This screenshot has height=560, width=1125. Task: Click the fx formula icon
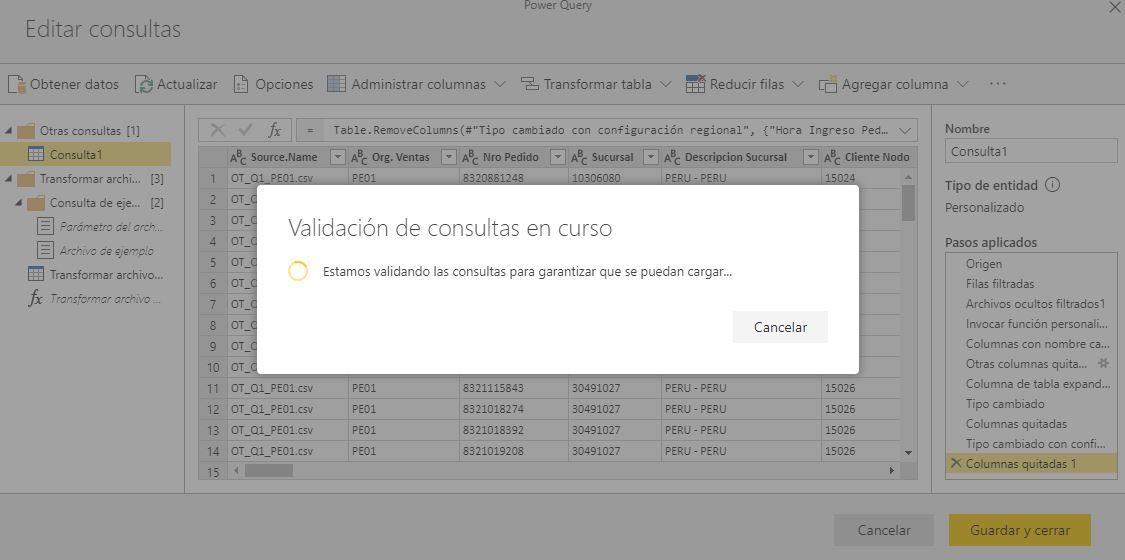(x=275, y=130)
